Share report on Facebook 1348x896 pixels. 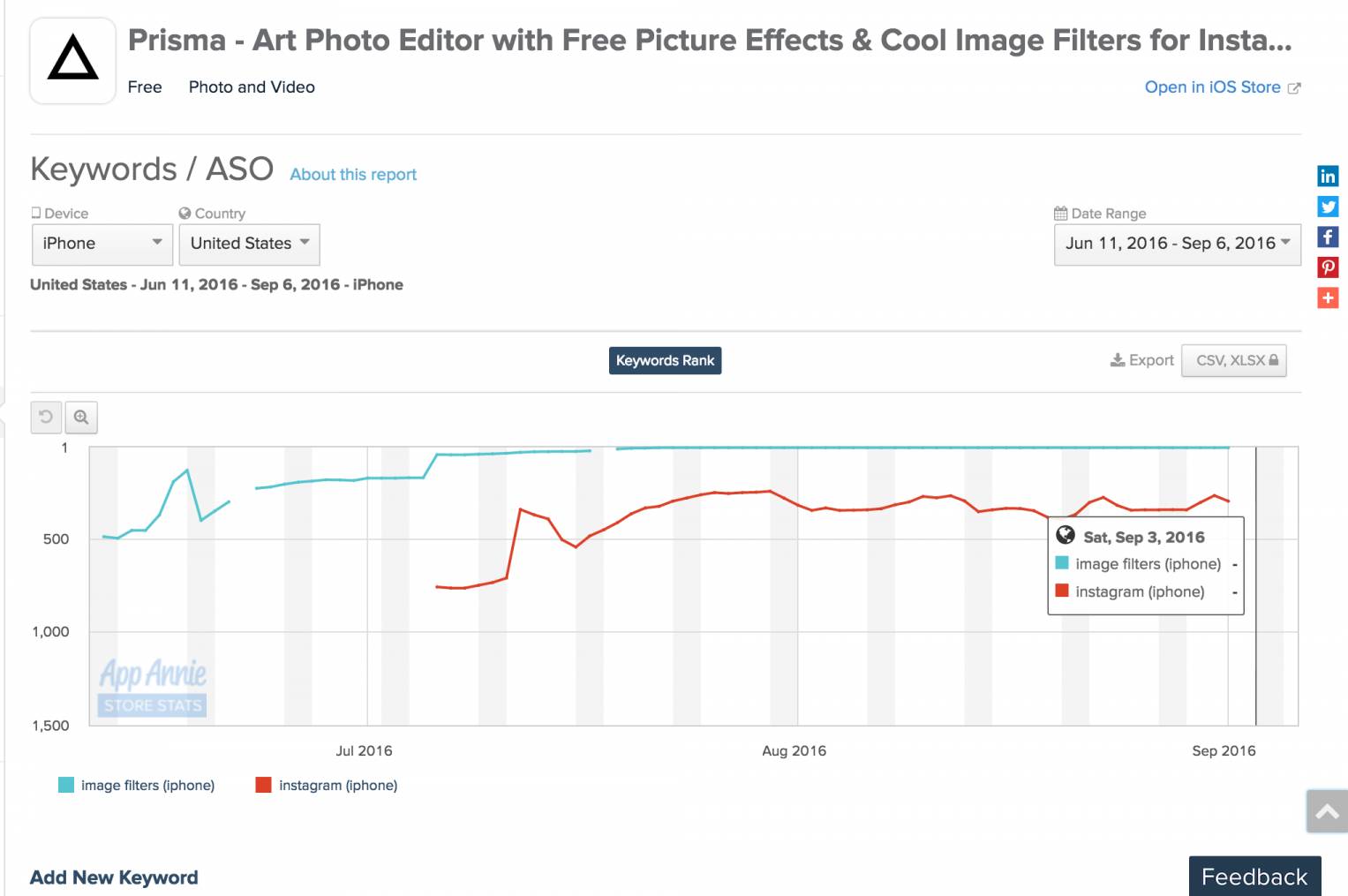(x=1328, y=237)
